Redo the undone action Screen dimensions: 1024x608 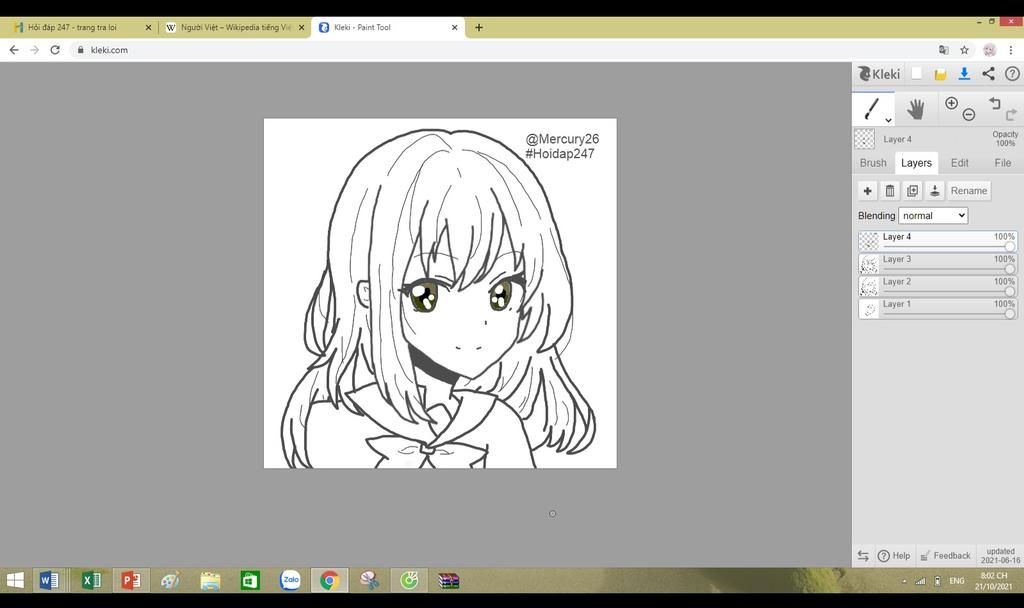point(1011,115)
